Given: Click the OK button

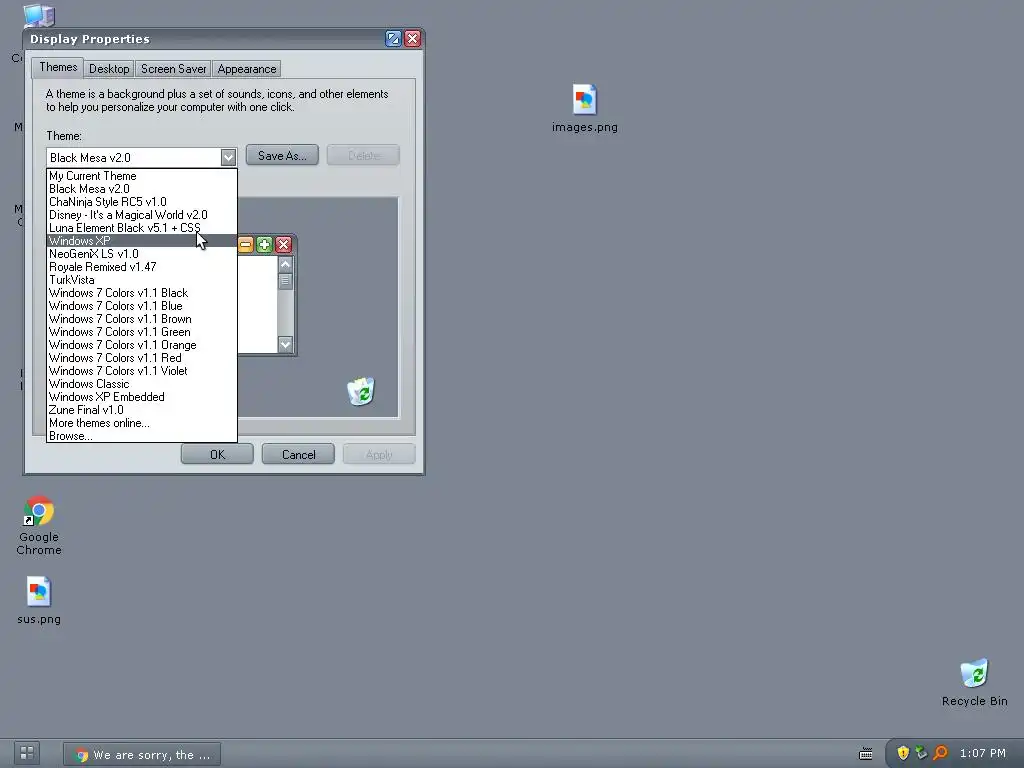Looking at the screenshot, I should (217, 455).
